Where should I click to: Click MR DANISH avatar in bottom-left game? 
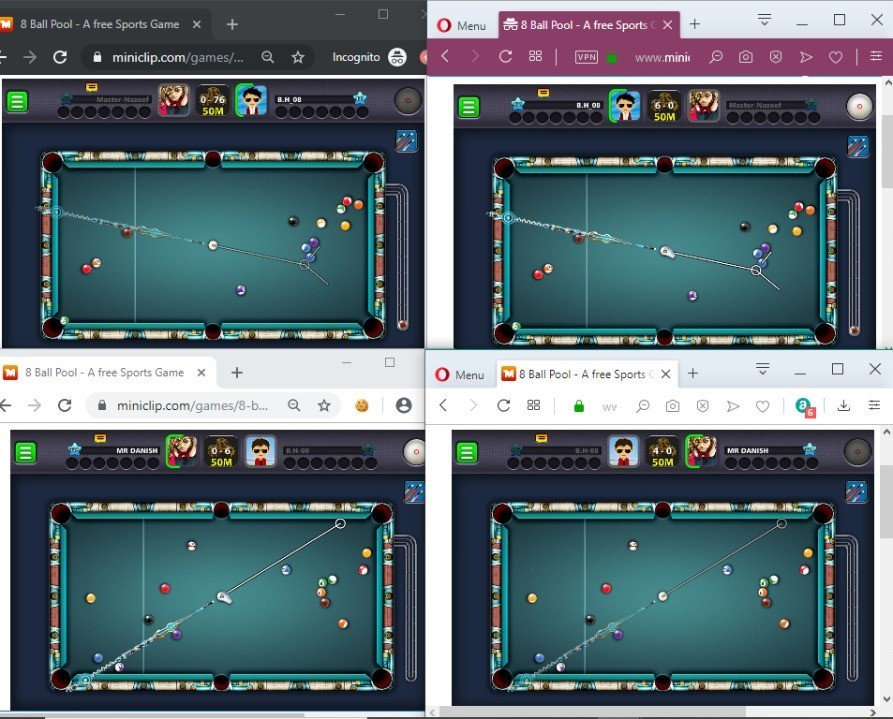[182, 451]
